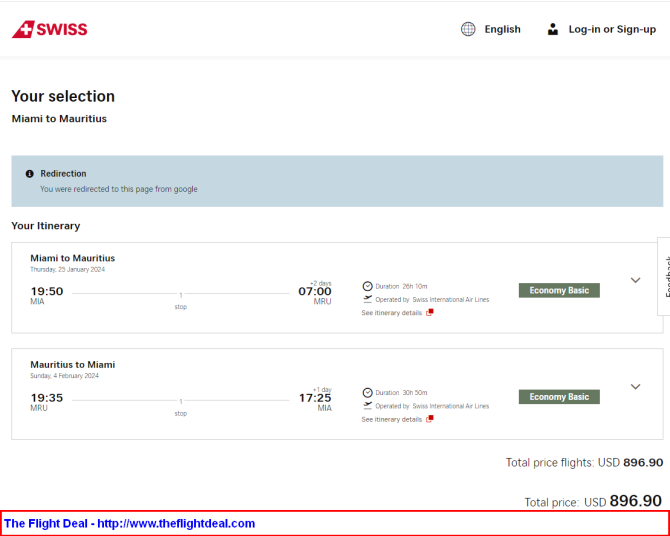Open itinerary details for Mauritius to Miami
The image size is (670, 536).
[391, 419]
